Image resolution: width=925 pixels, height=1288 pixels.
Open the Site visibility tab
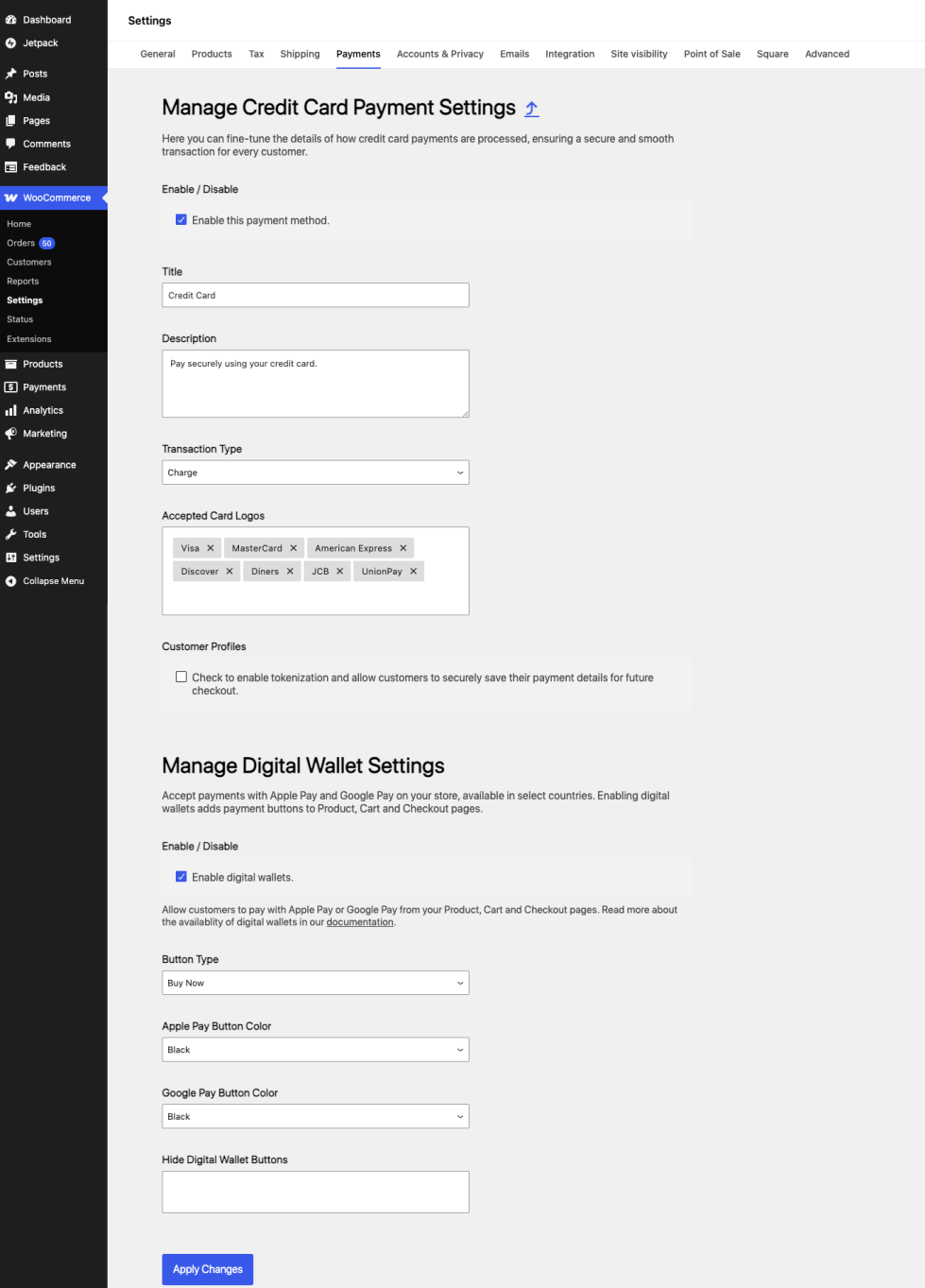(640, 54)
